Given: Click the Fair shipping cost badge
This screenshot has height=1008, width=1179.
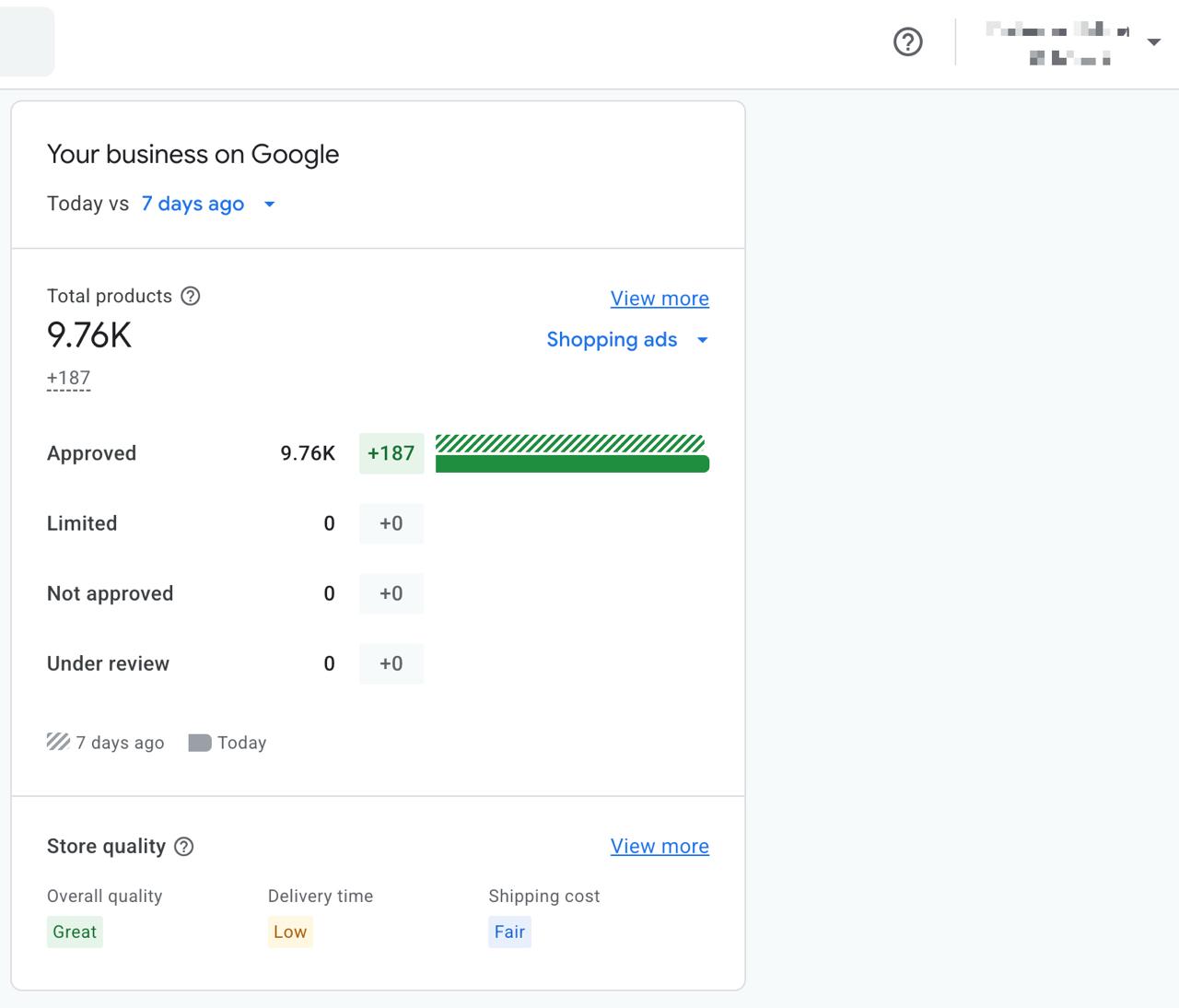Looking at the screenshot, I should [x=509, y=932].
